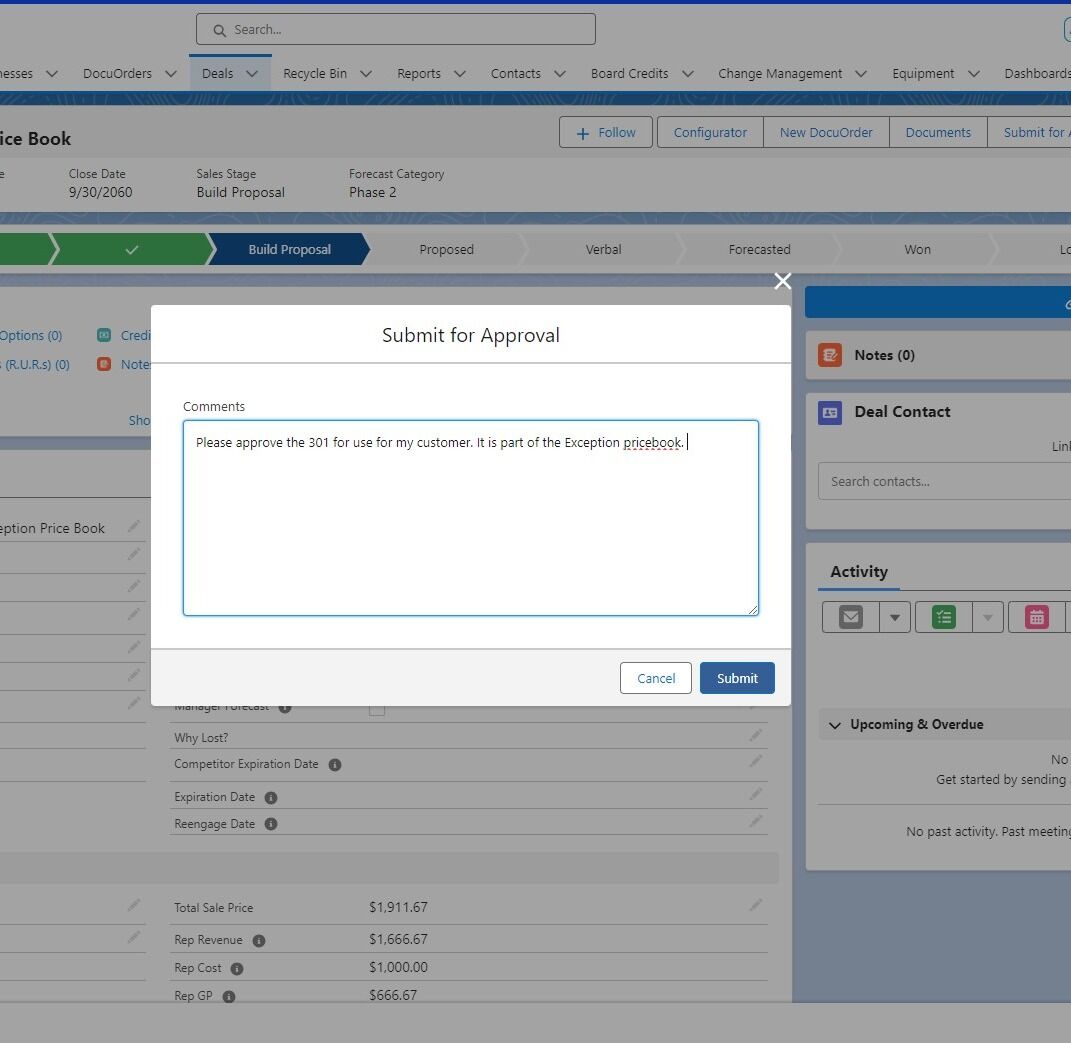The width and height of the screenshot is (1071, 1043).
Task: Edit the Expiration Date pencil icon
Action: pyautogui.click(x=755, y=794)
